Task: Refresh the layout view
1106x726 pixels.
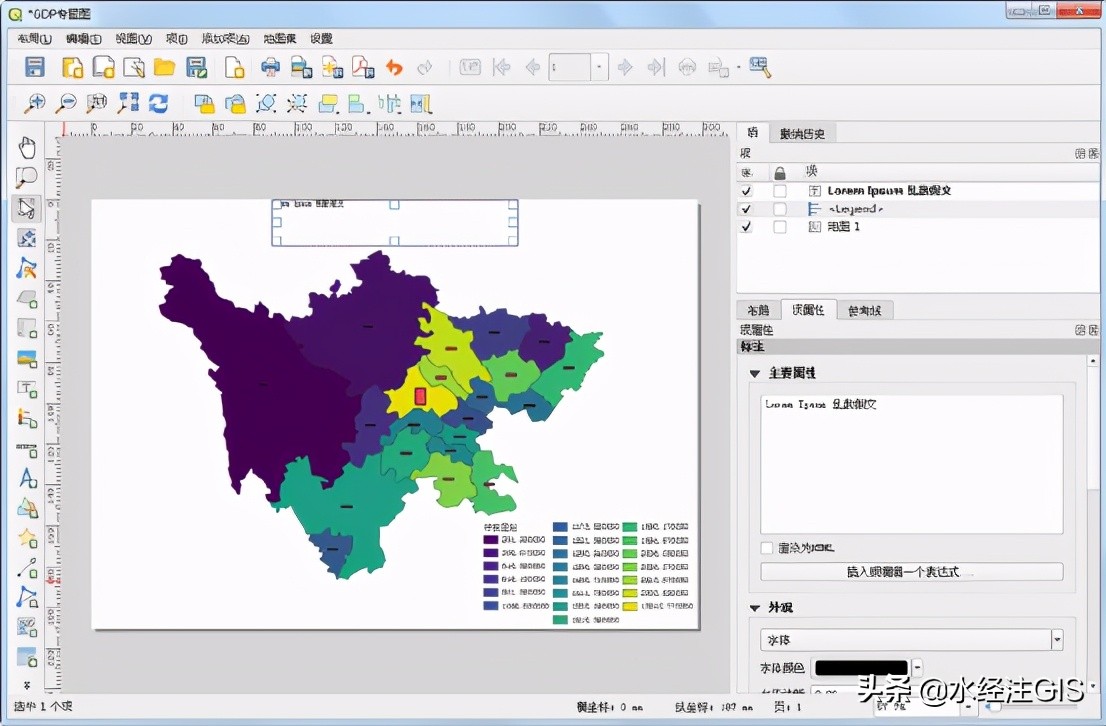Action: click(x=159, y=104)
